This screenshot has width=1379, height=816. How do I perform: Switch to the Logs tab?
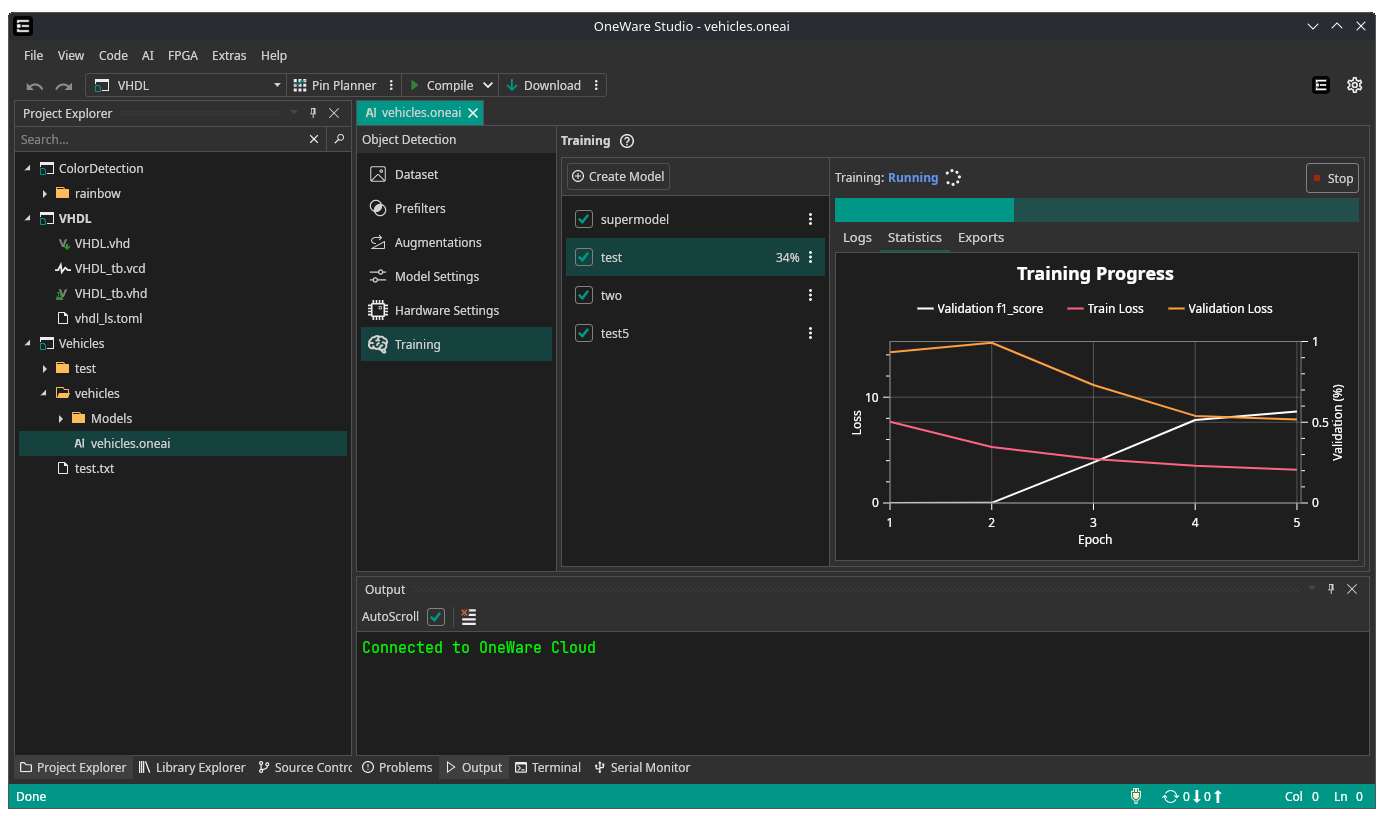click(x=856, y=237)
